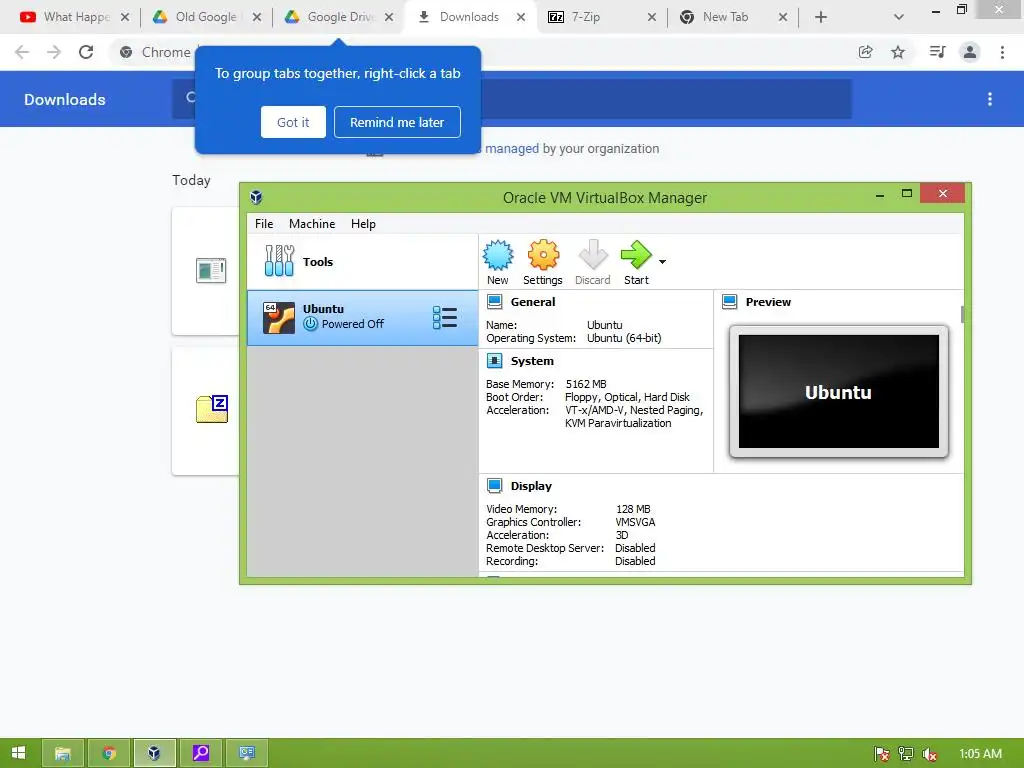The image size is (1024, 768).
Task: Open the Help menu in VirtualBox
Action: point(363,223)
